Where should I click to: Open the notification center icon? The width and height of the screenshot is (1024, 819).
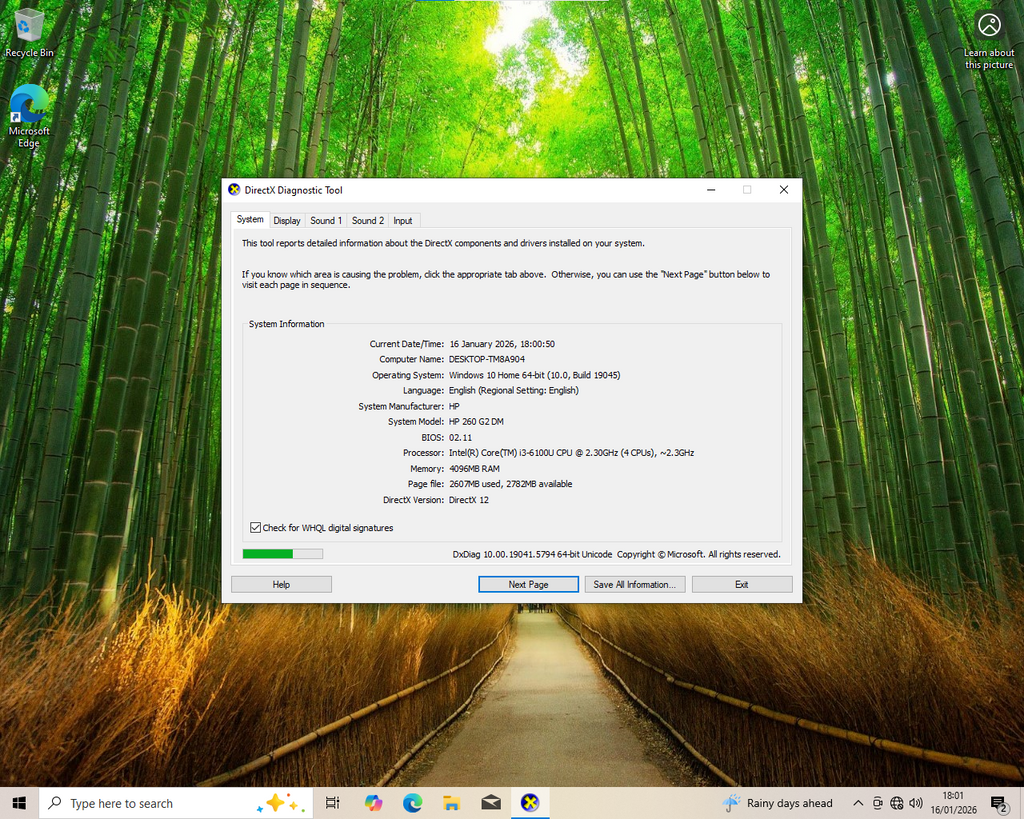pos(997,803)
